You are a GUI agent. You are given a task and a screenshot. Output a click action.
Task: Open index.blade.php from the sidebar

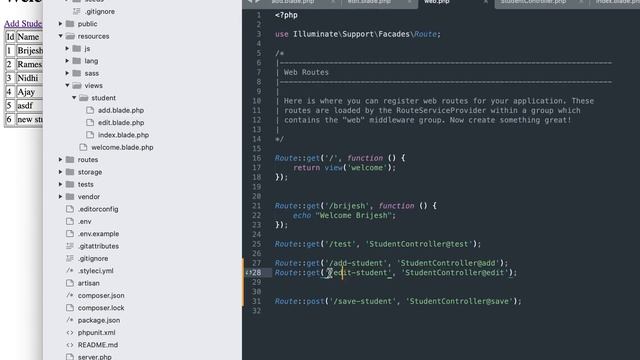(123, 135)
